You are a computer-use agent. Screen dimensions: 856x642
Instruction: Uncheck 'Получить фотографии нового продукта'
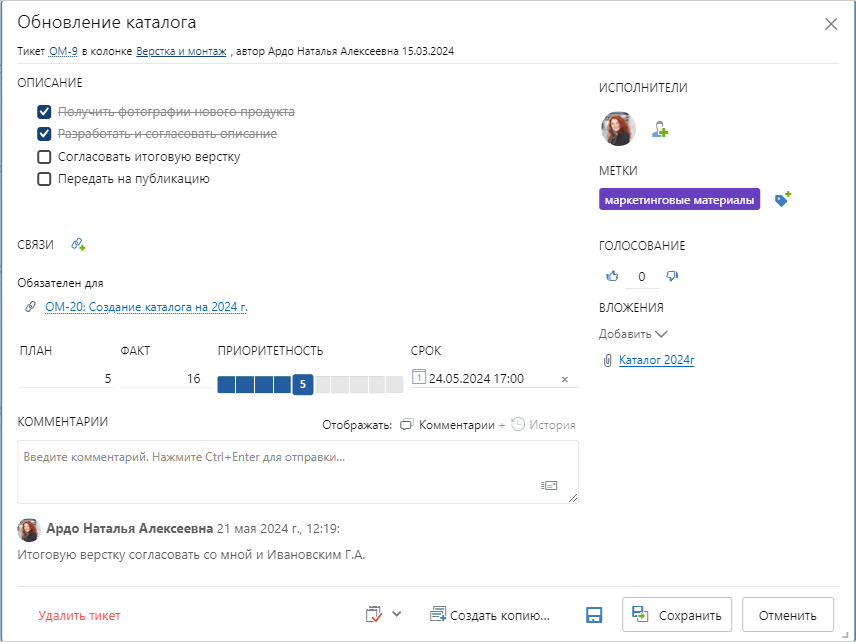pyautogui.click(x=44, y=112)
